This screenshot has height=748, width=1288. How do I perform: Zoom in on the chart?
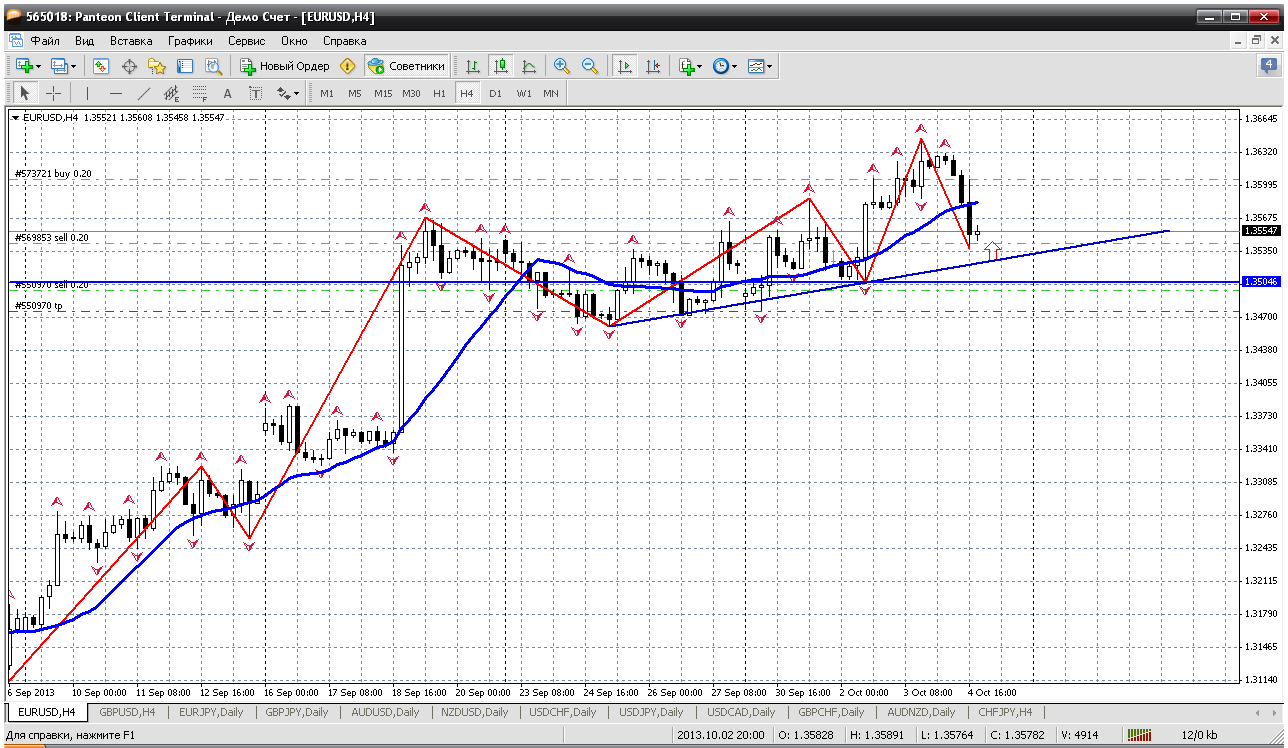coord(562,66)
